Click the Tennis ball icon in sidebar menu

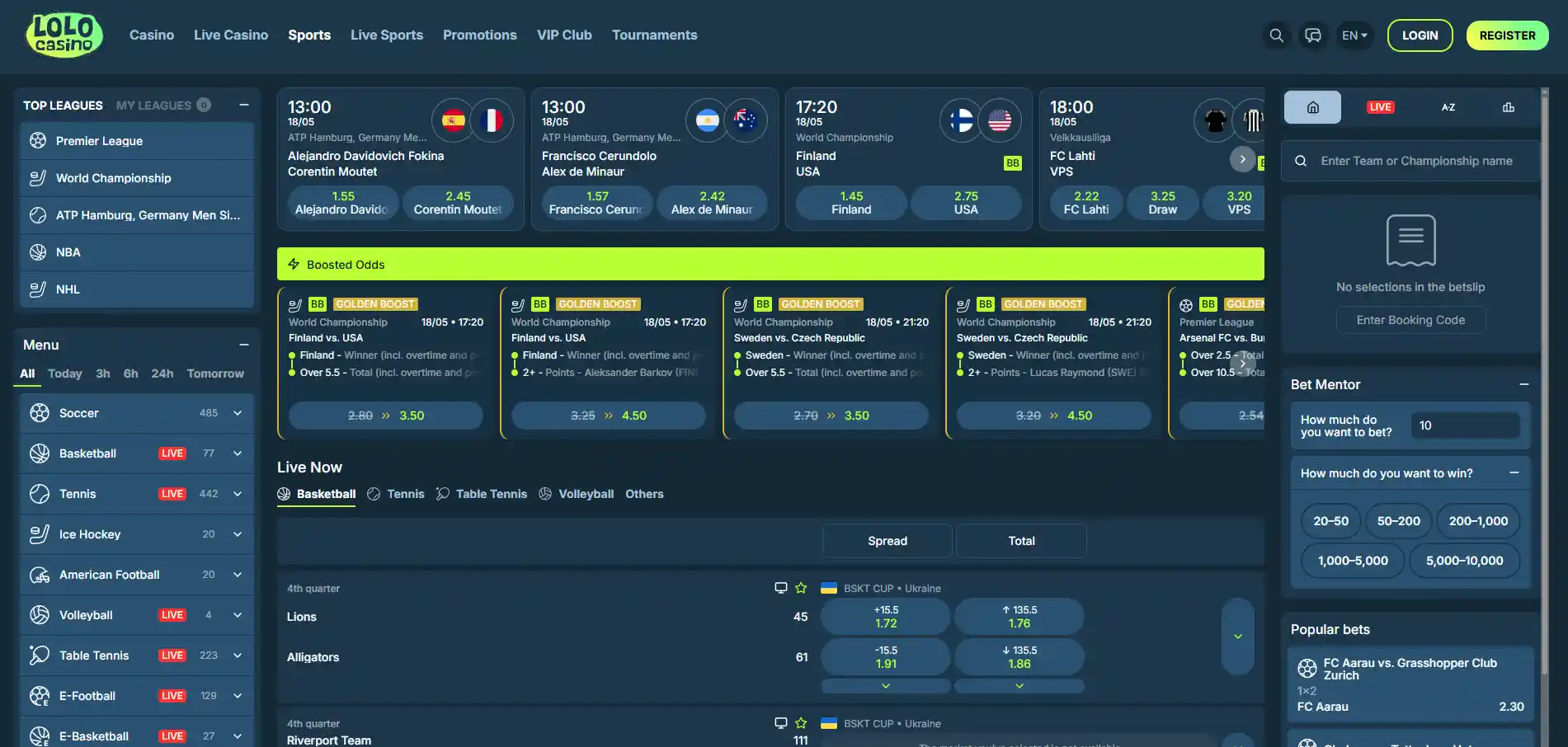coord(40,494)
